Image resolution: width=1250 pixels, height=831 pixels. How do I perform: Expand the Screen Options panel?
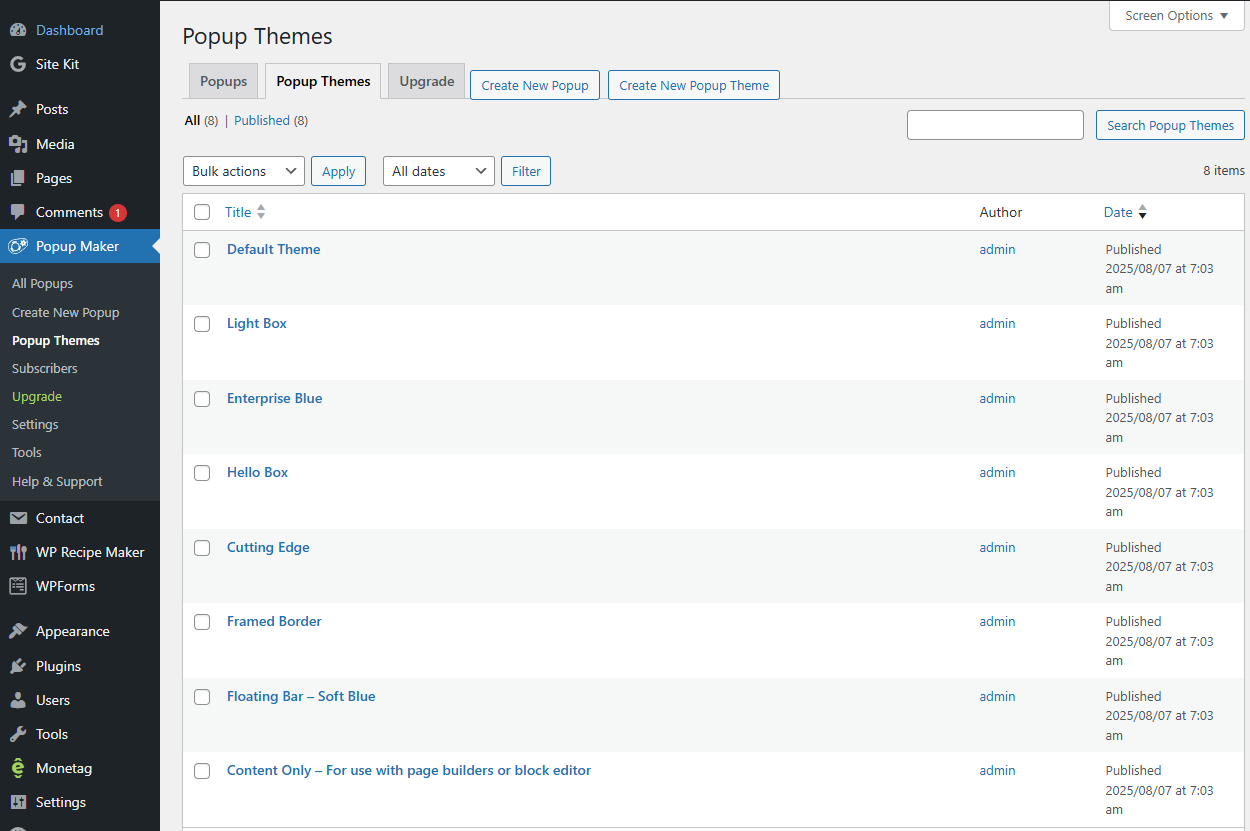(x=1176, y=16)
